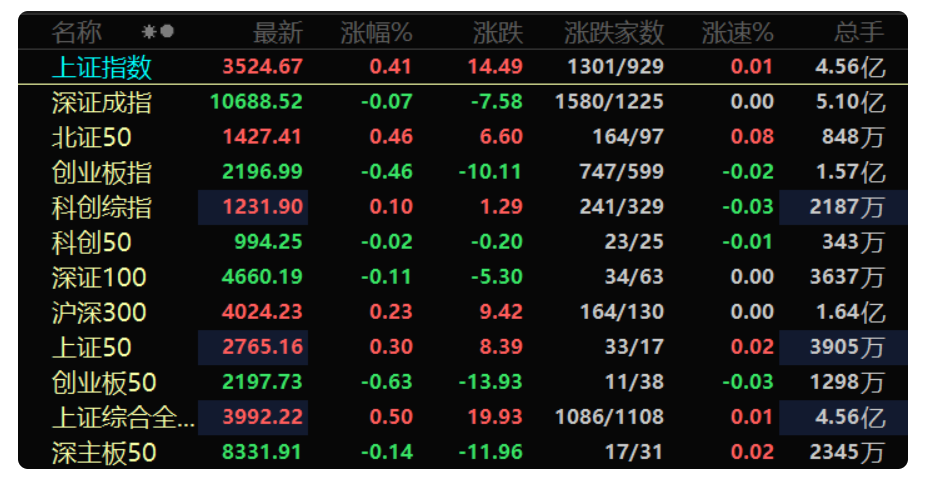Select the 上证综合全... index row
Screen dimensions: 927x481
pos(463,417)
